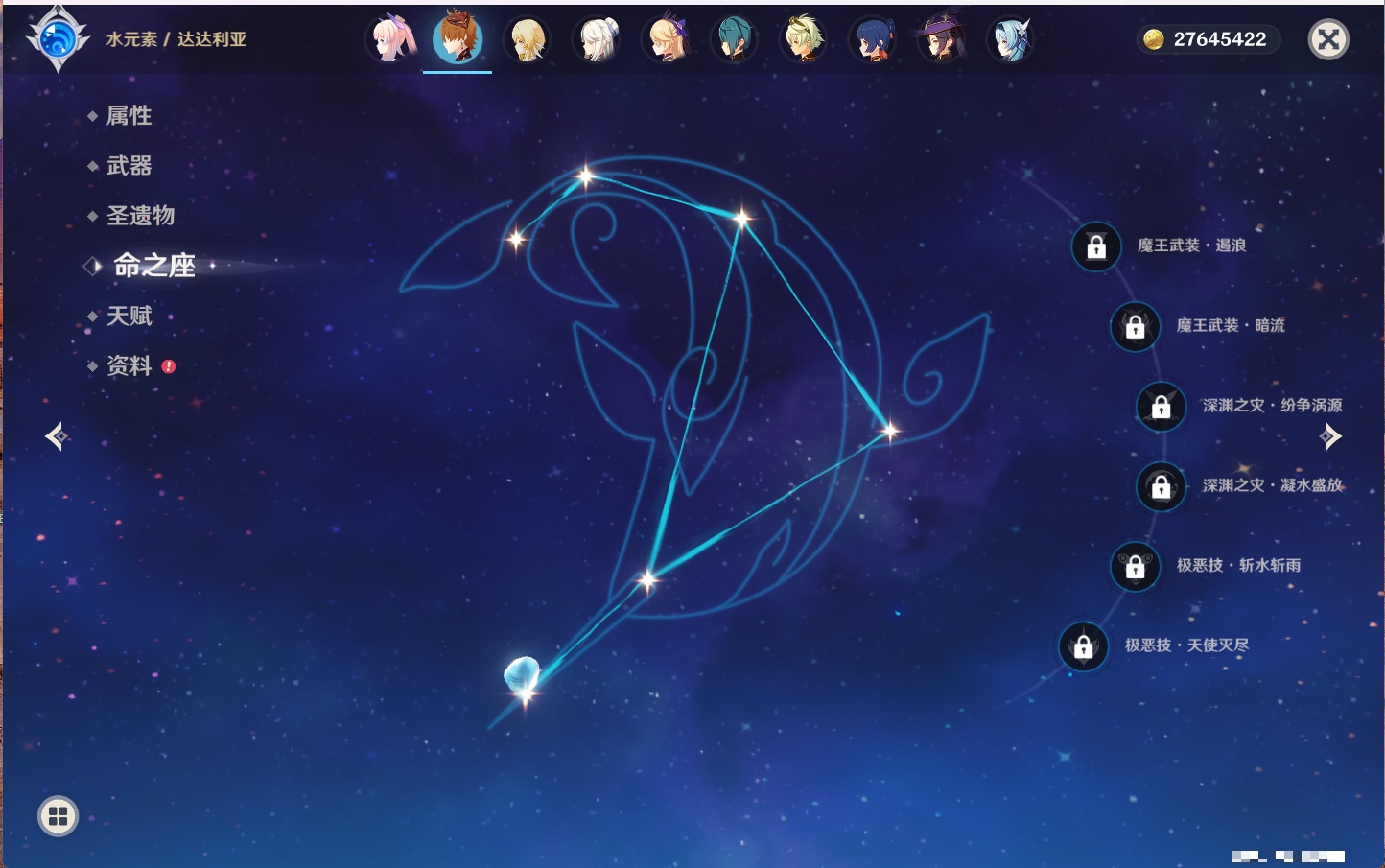Open locked constellation 极恶技·天使灭尽

[x=1083, y=646]
